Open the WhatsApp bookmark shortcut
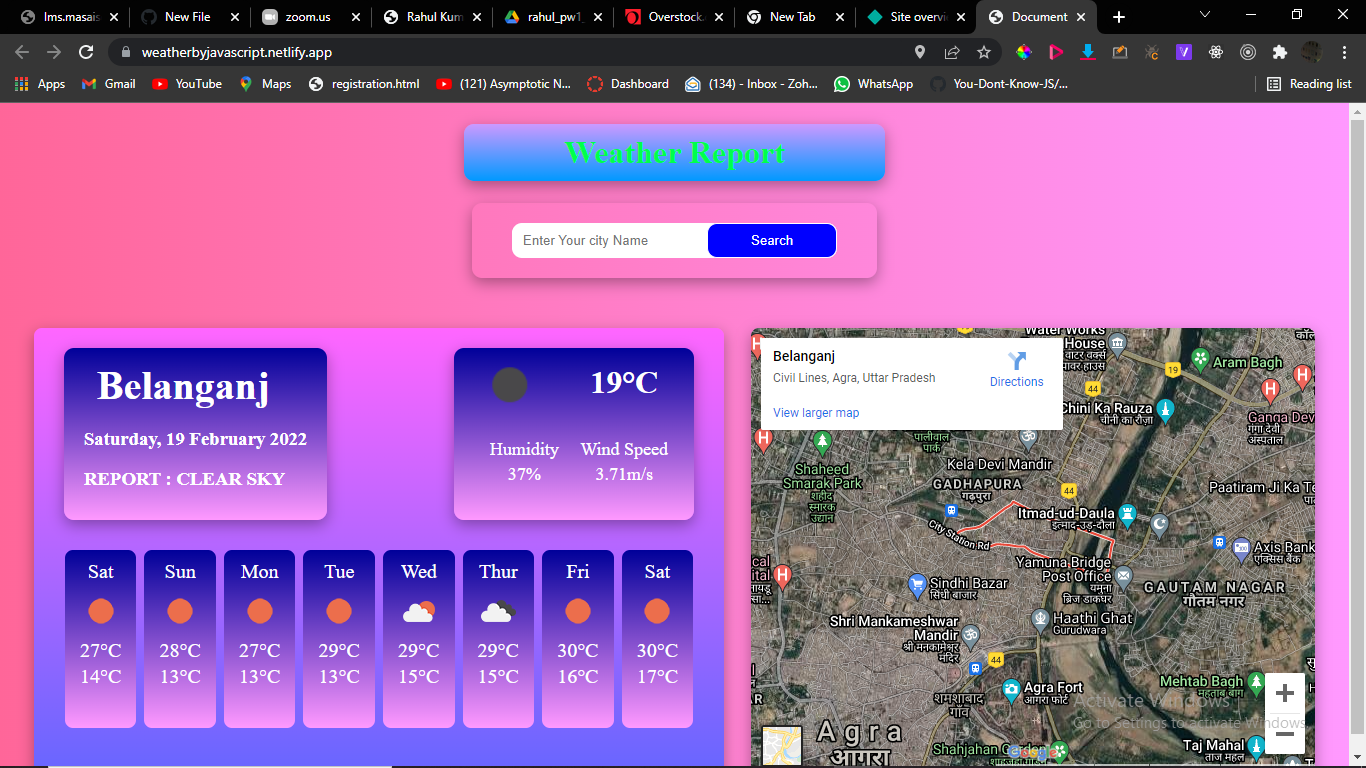 (x=873, y=84)
